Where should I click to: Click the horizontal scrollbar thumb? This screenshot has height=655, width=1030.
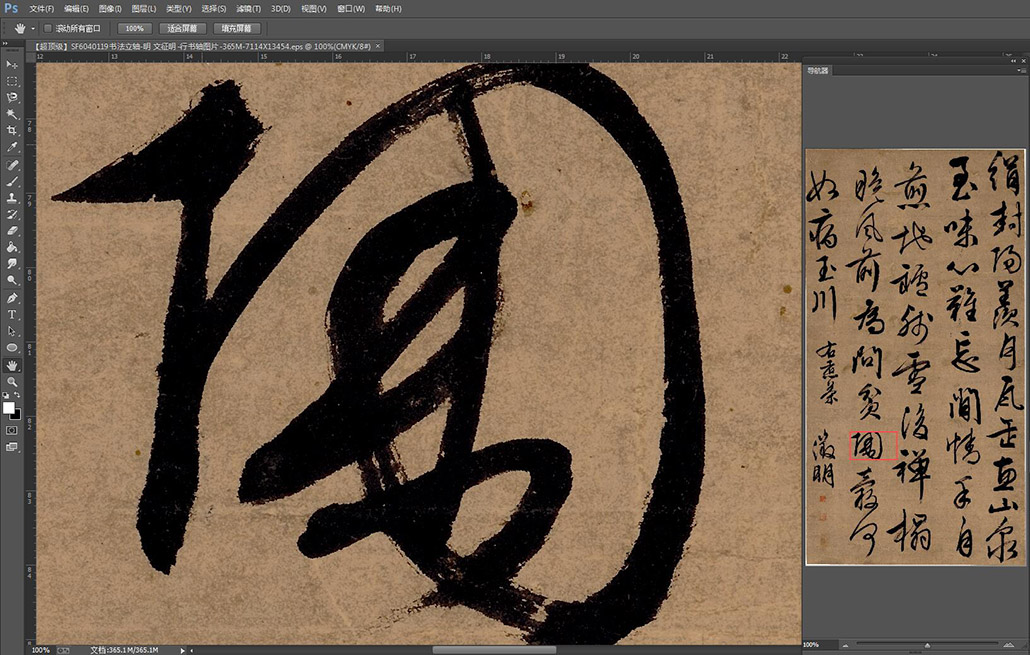point(494,650)
